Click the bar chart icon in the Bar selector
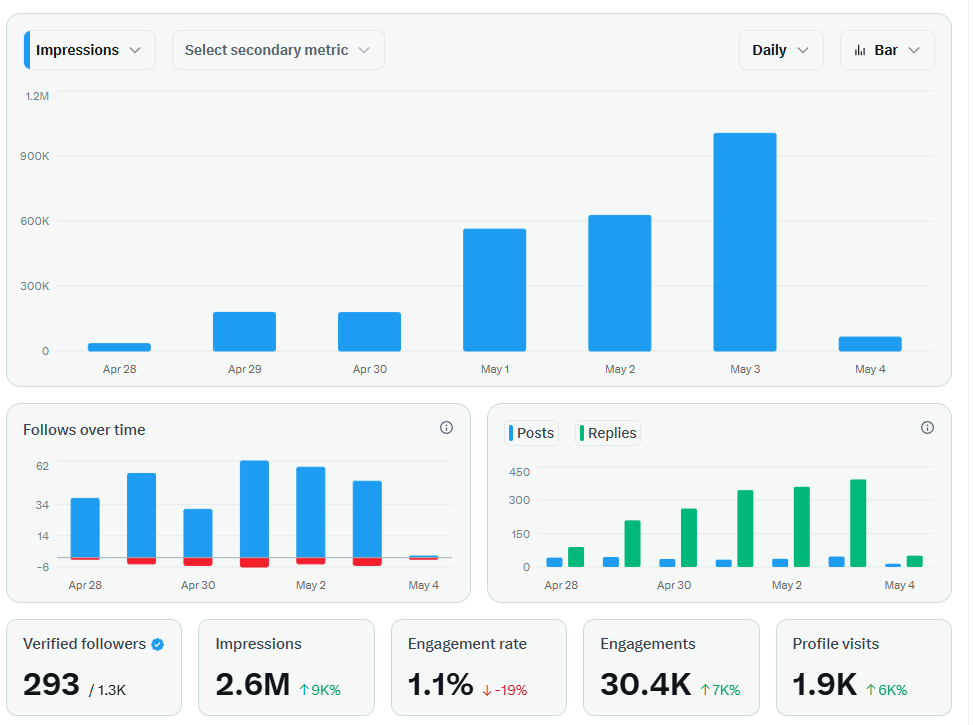This screenshot has height=725, width=973. (x=859, y=50)
